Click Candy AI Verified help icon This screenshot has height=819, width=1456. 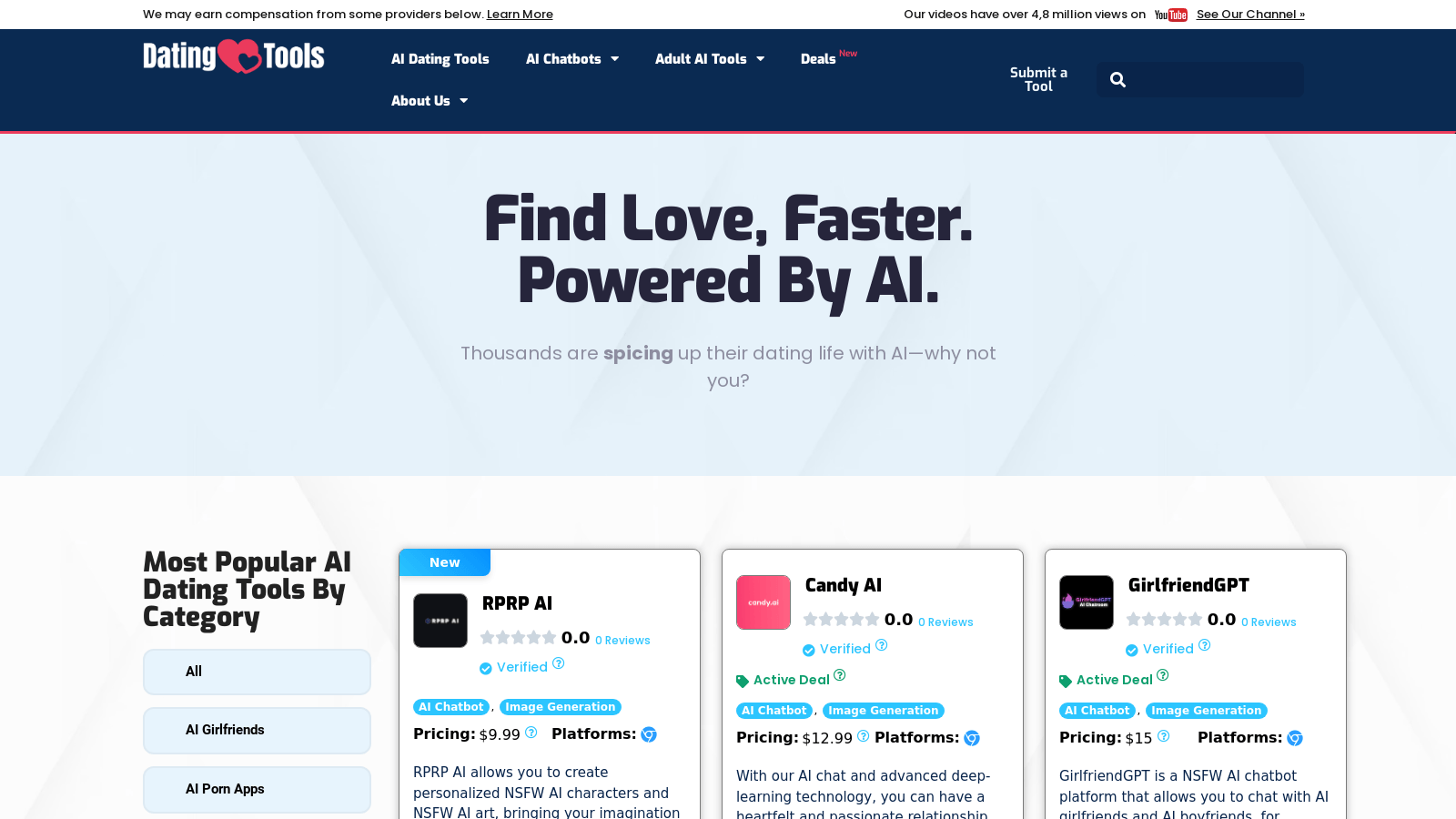coord(882,645)
